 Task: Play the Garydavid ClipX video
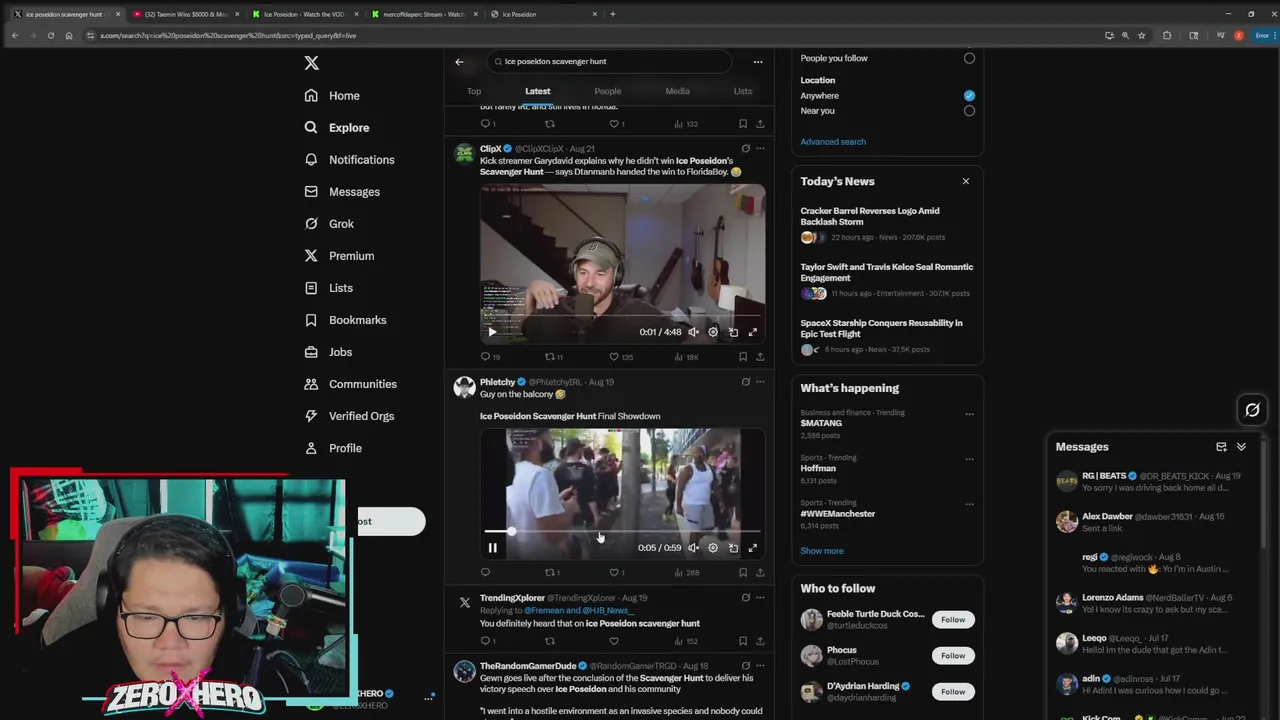492,332
